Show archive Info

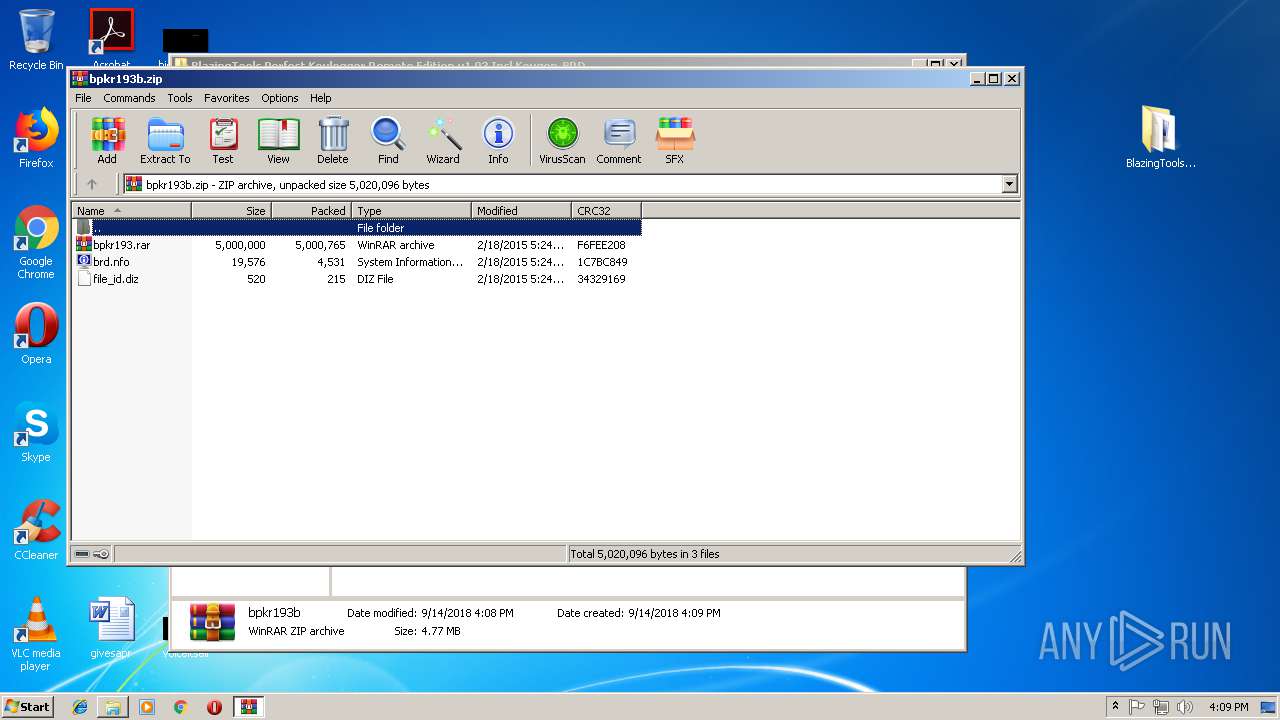click(498, 140)
